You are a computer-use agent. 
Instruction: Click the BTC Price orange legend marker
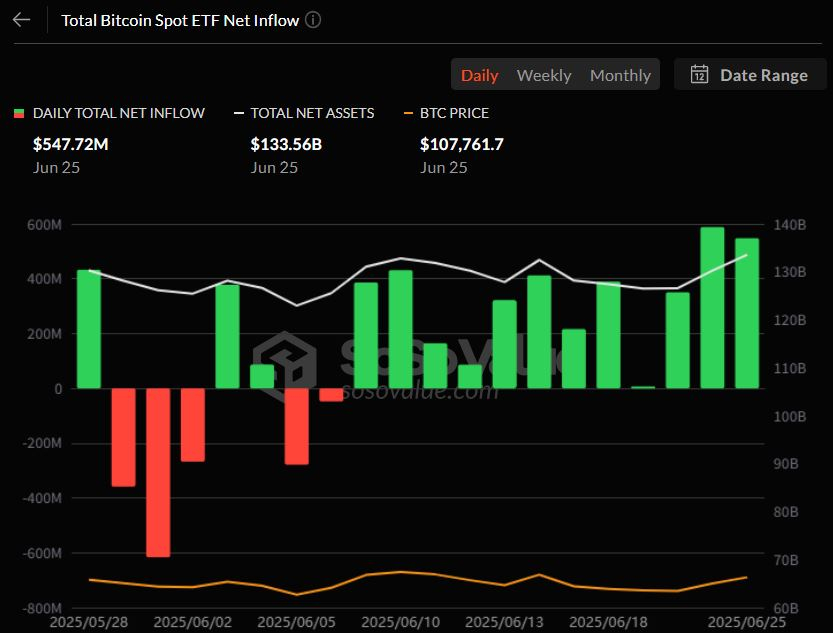pyautogui.click(x=409, y=112)
